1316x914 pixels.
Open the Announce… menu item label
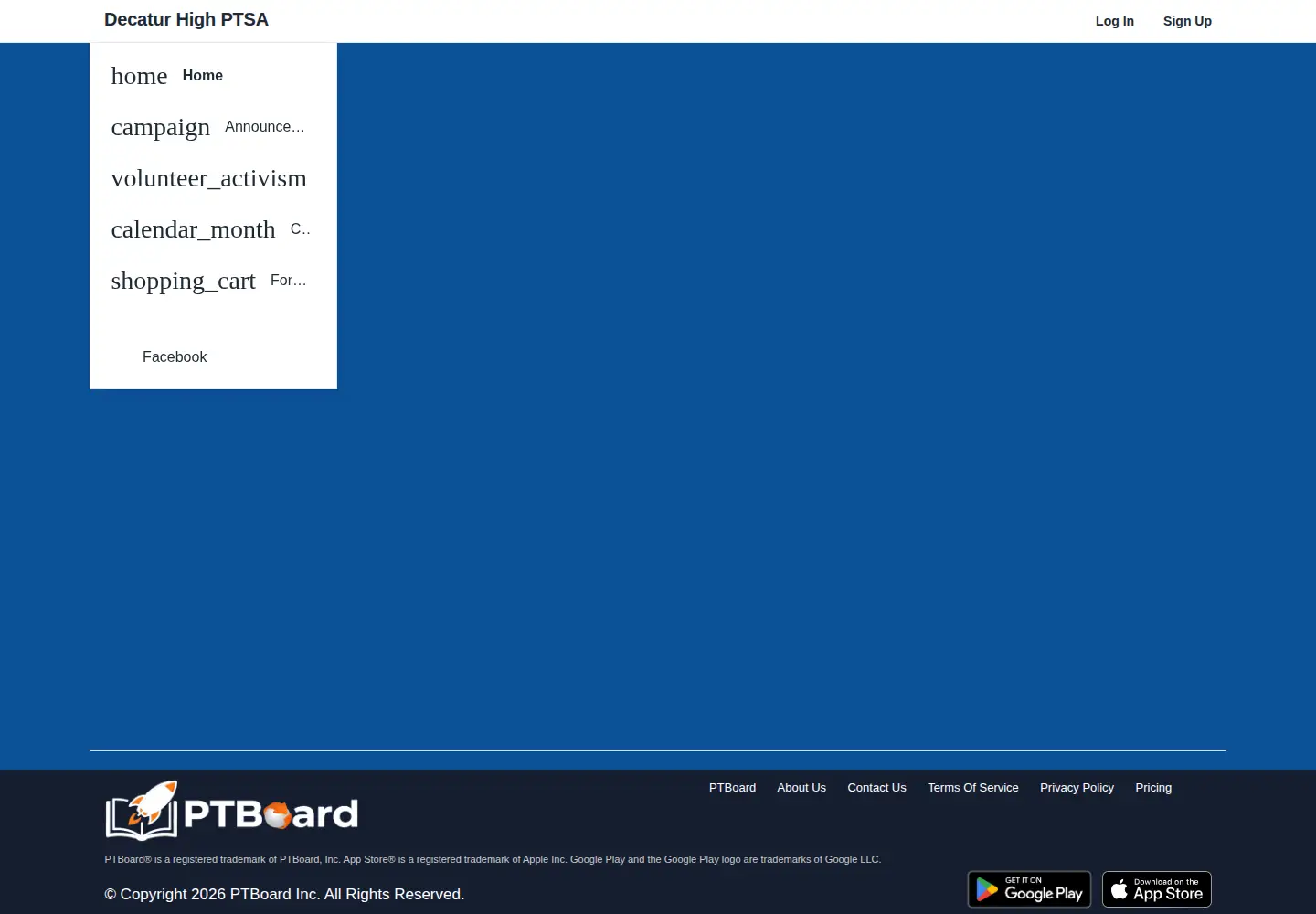(265, 127)
